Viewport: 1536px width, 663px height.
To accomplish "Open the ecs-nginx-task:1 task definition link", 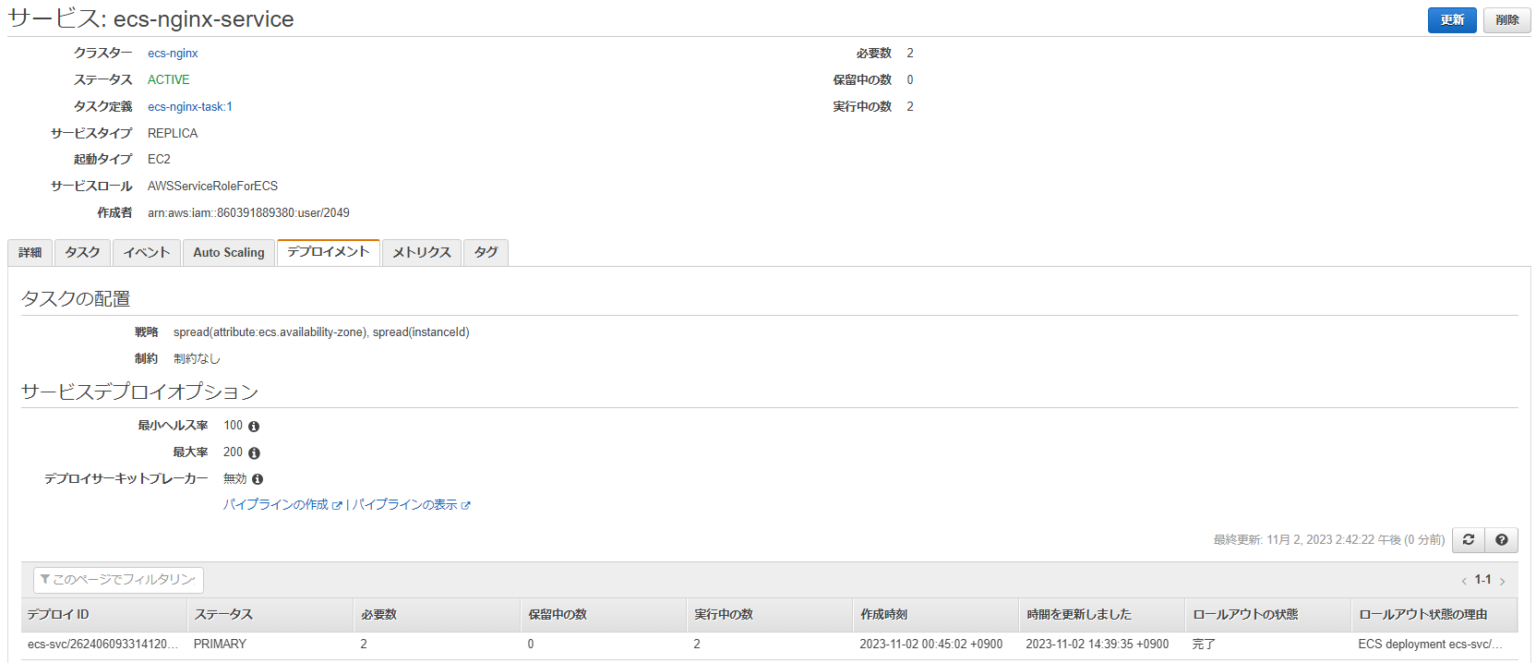I will tap(189, 106).
